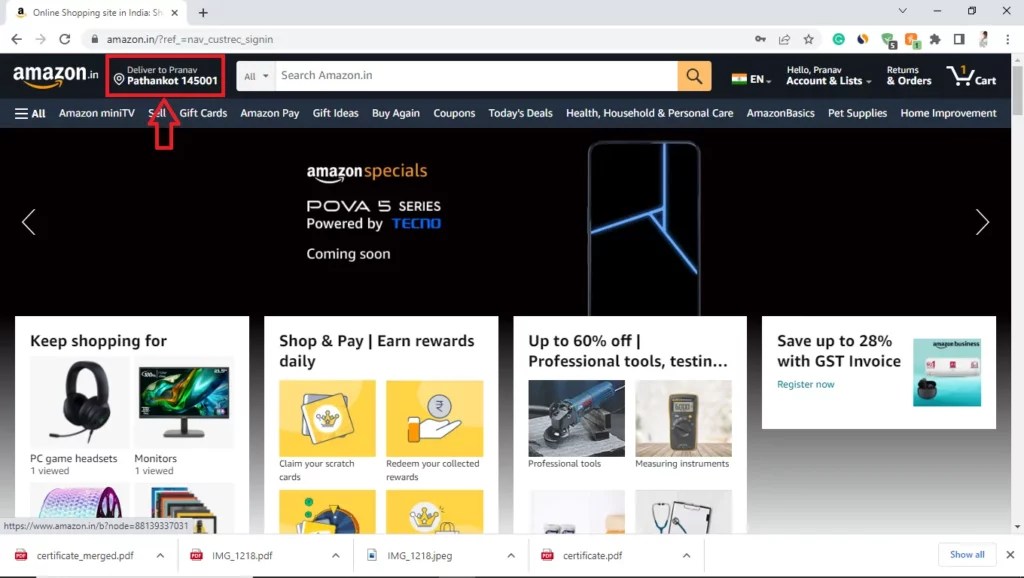1024x578 pixels.
Task: Click the browser forward arrow
Action: [40, 39]
